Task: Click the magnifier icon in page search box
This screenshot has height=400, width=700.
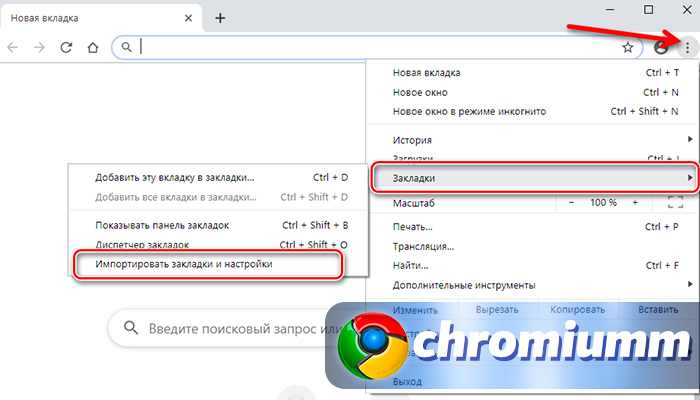Action: [x=130, y=328]
